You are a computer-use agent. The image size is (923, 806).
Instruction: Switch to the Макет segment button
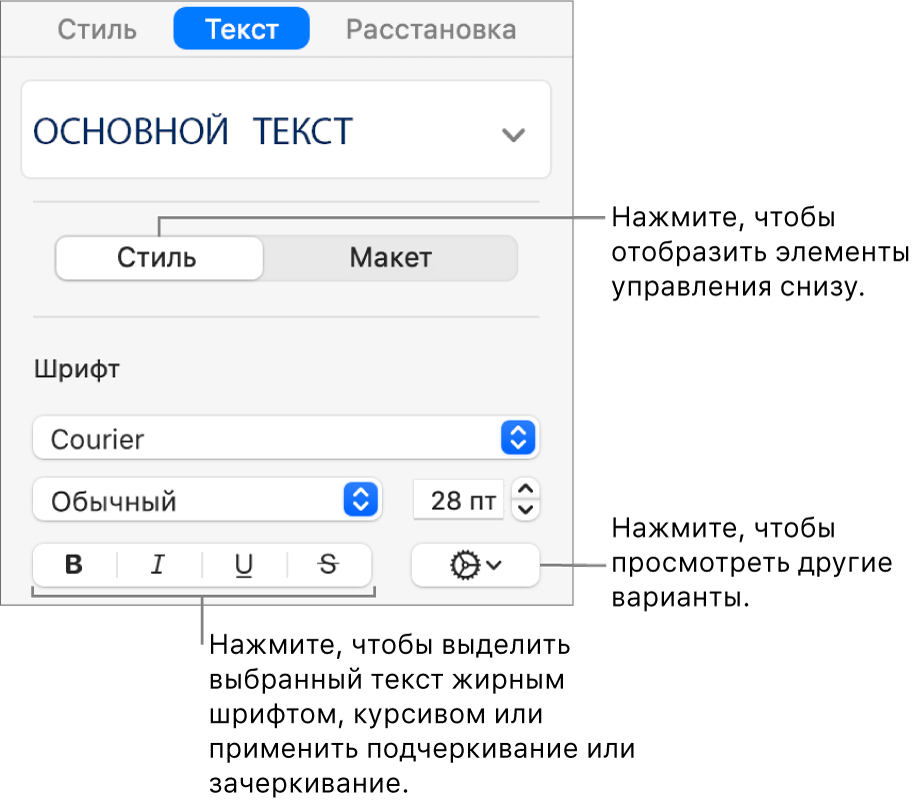point(390,258)
